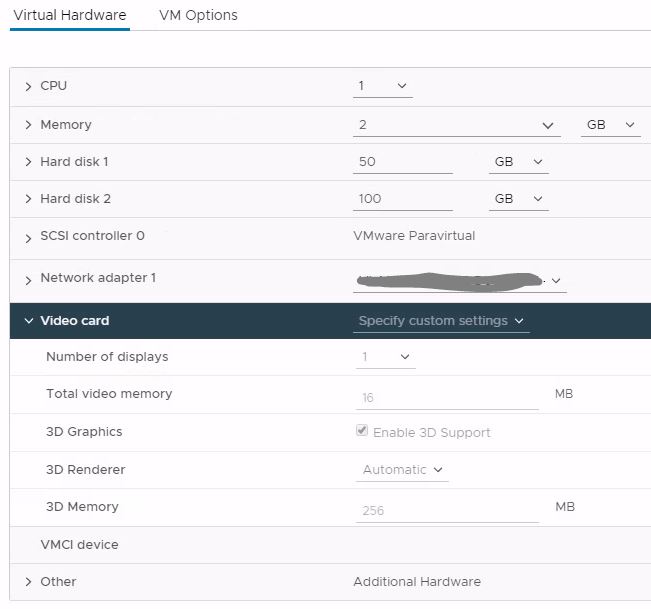Viewport: 651px width, 609px height.
Task: Click the Total video memory label
Action: 109,394
